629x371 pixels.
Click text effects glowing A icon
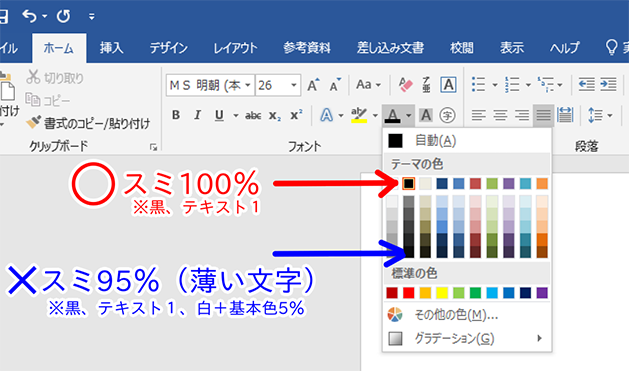click(327, 116)
